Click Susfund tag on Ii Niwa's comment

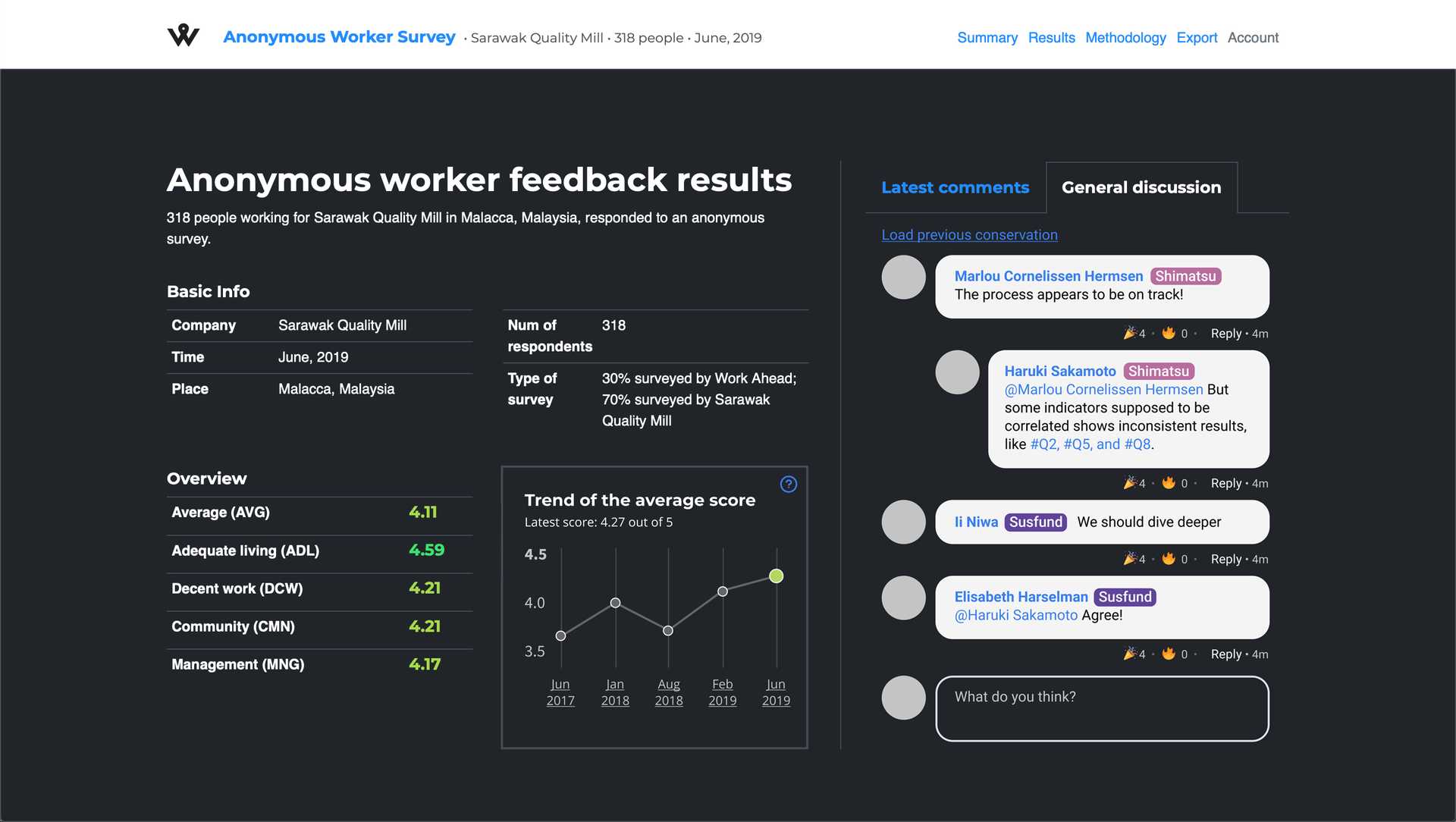pos(1036,522)
